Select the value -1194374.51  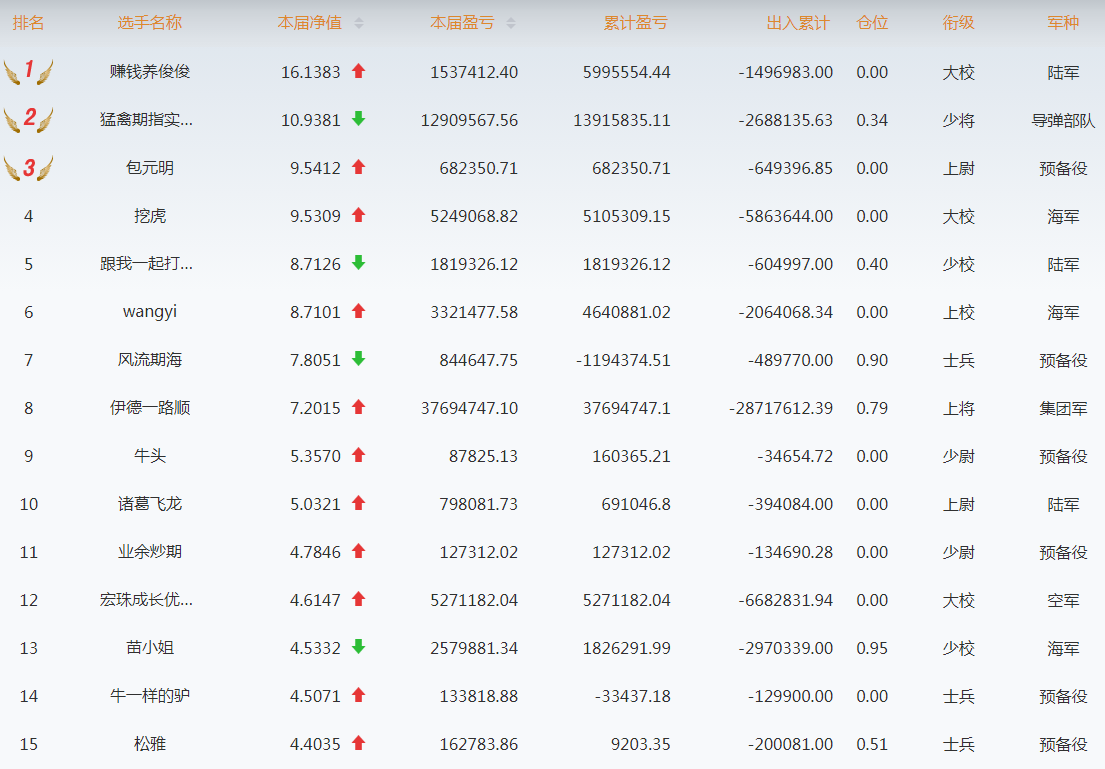click(623, 360)
